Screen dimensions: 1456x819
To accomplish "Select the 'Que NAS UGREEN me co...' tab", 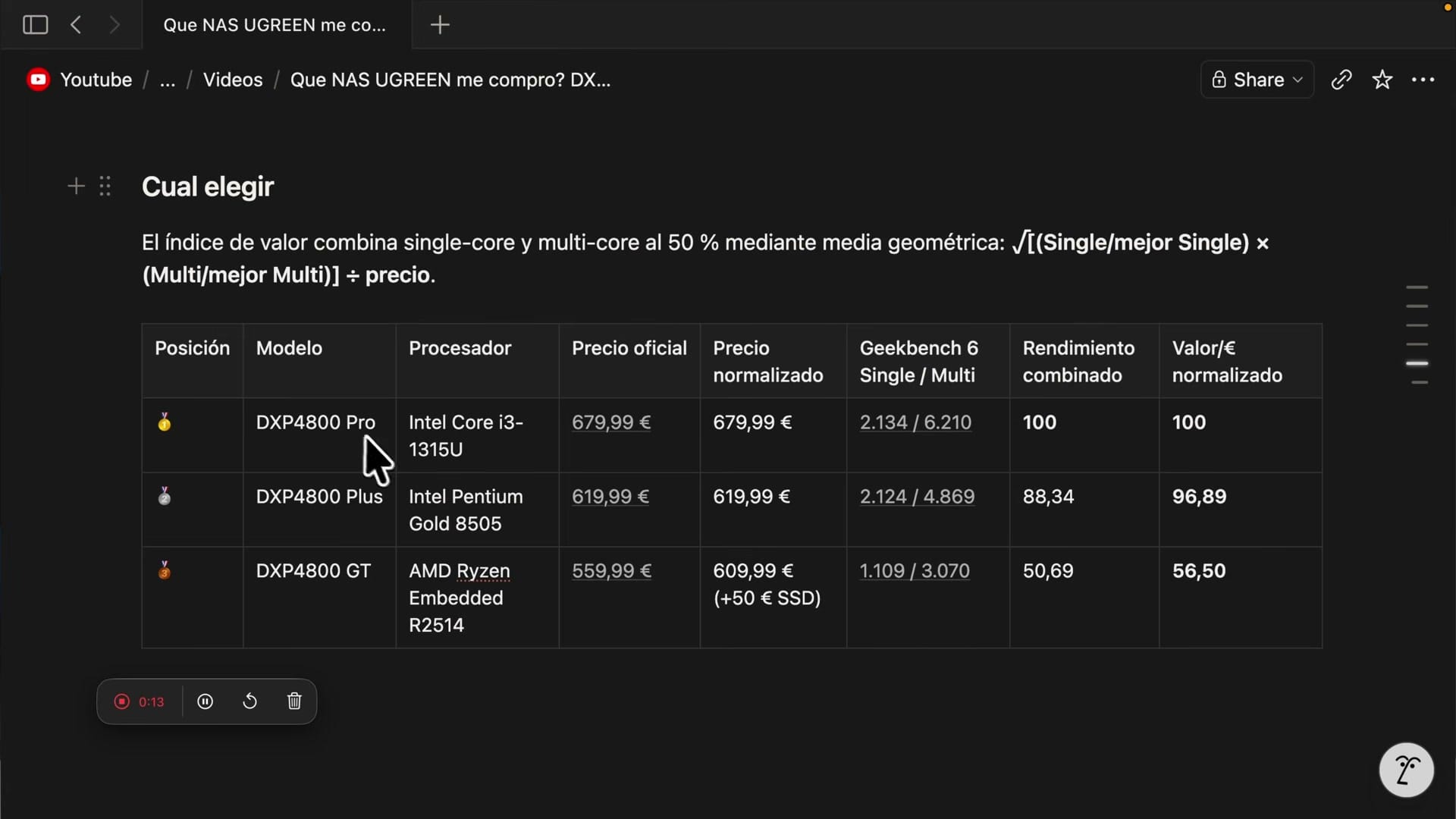I will [275, 25].
